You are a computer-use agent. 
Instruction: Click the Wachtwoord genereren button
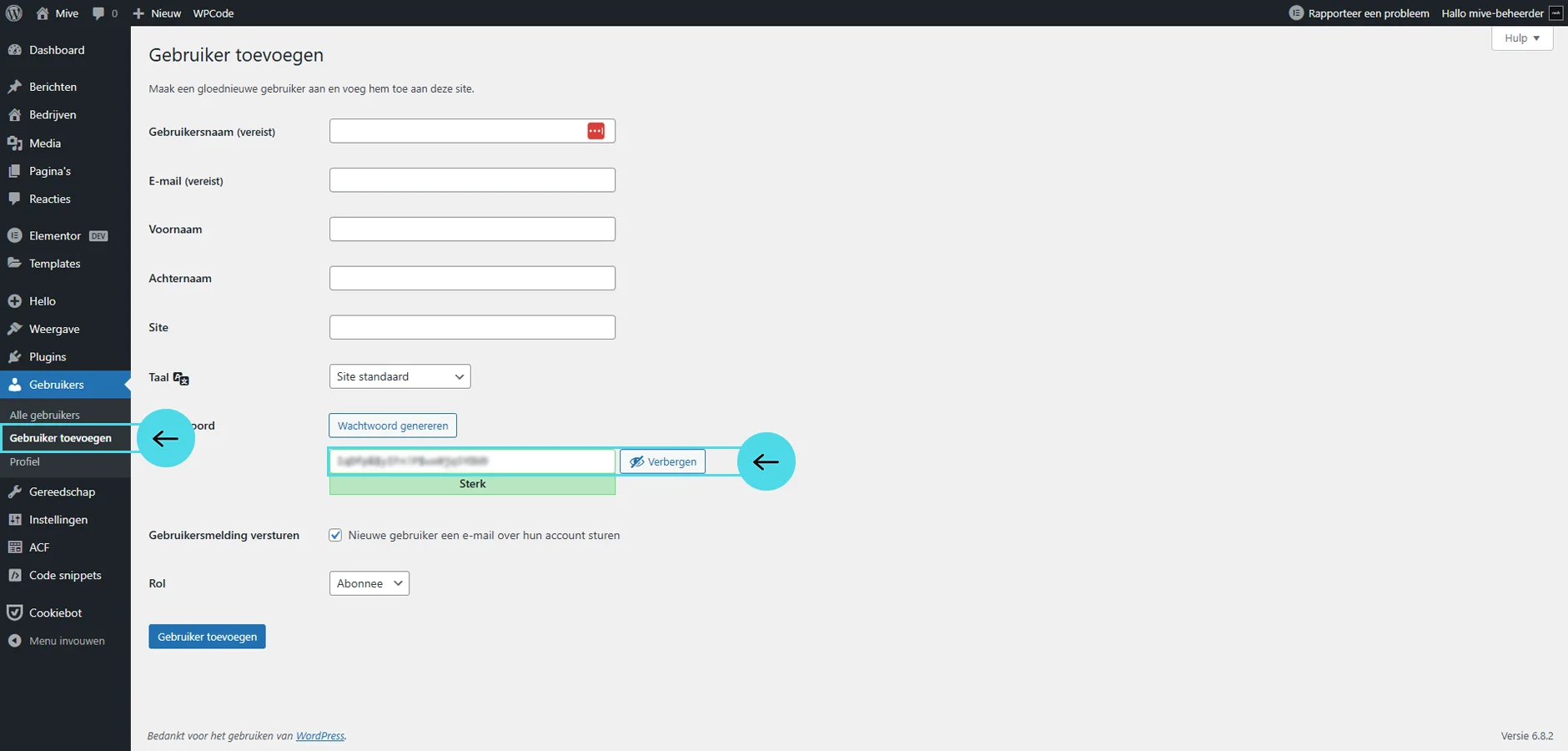click(x=393, y=426)
